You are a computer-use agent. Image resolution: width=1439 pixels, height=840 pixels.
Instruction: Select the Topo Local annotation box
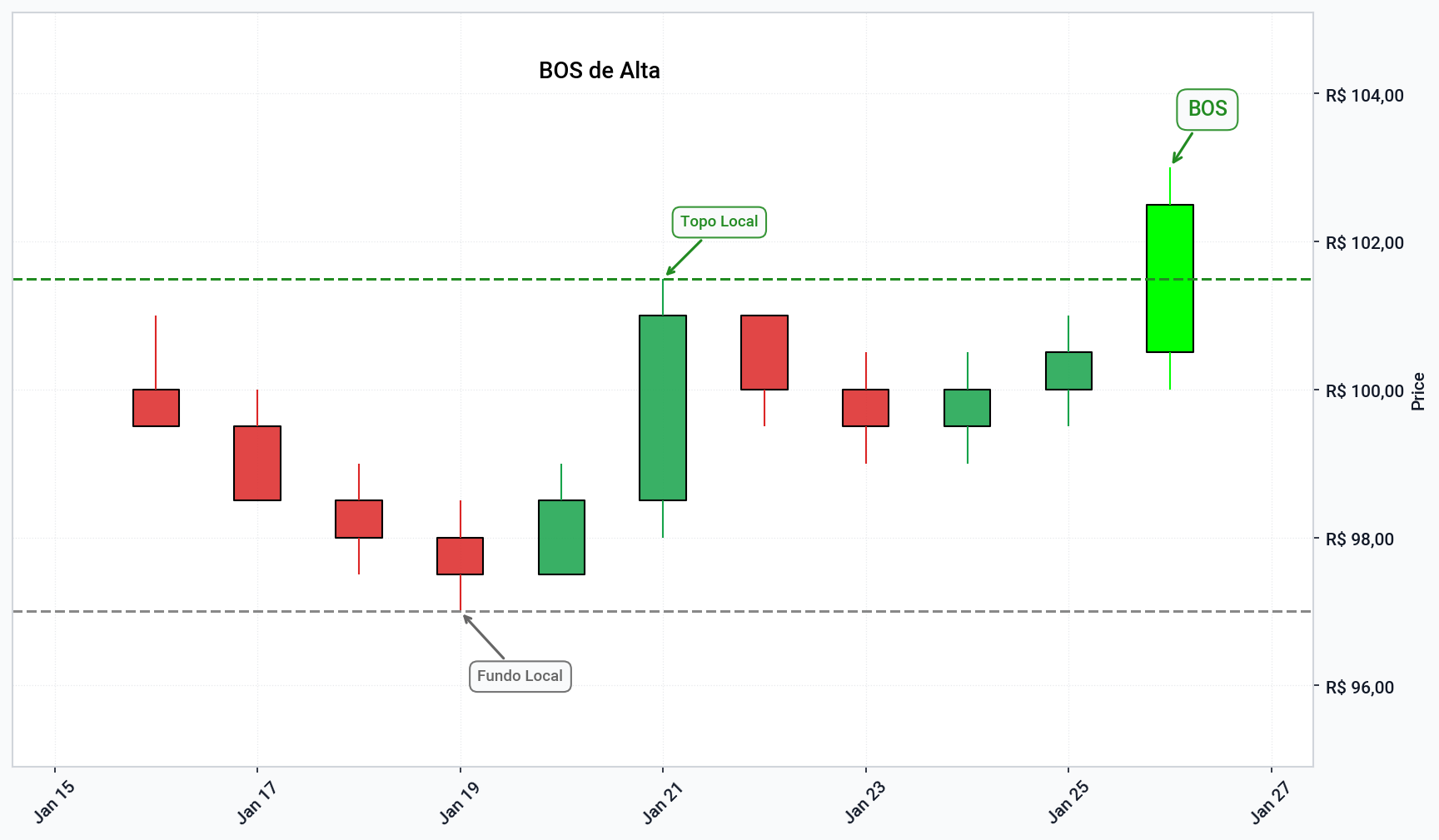719,221
